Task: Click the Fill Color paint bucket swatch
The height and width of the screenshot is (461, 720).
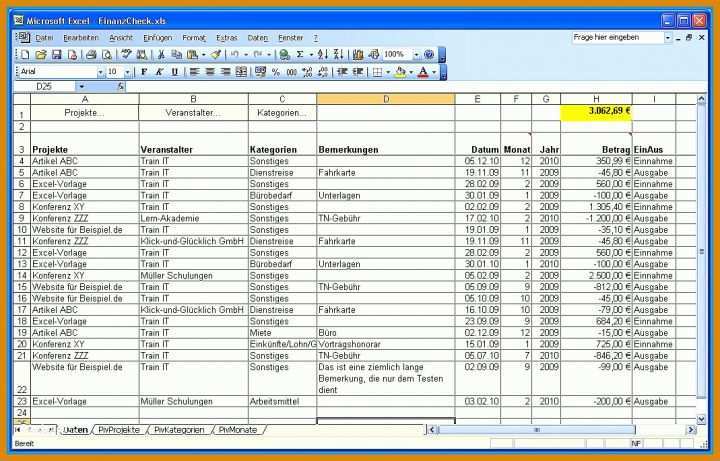Action: point(400,72)
